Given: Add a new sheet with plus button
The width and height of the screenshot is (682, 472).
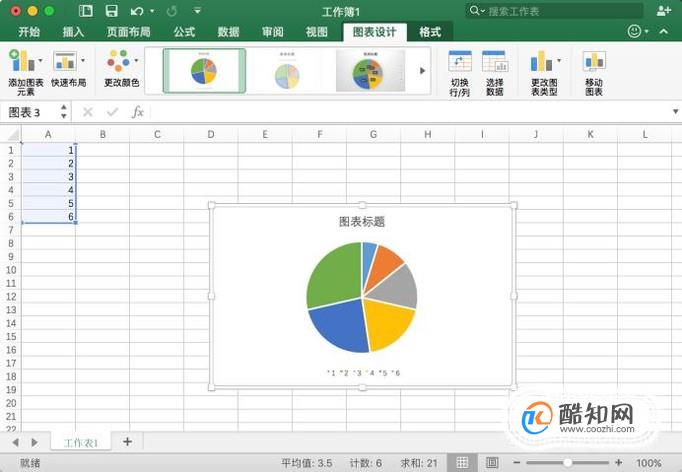Looking at the screenshot, I should 127,442.
